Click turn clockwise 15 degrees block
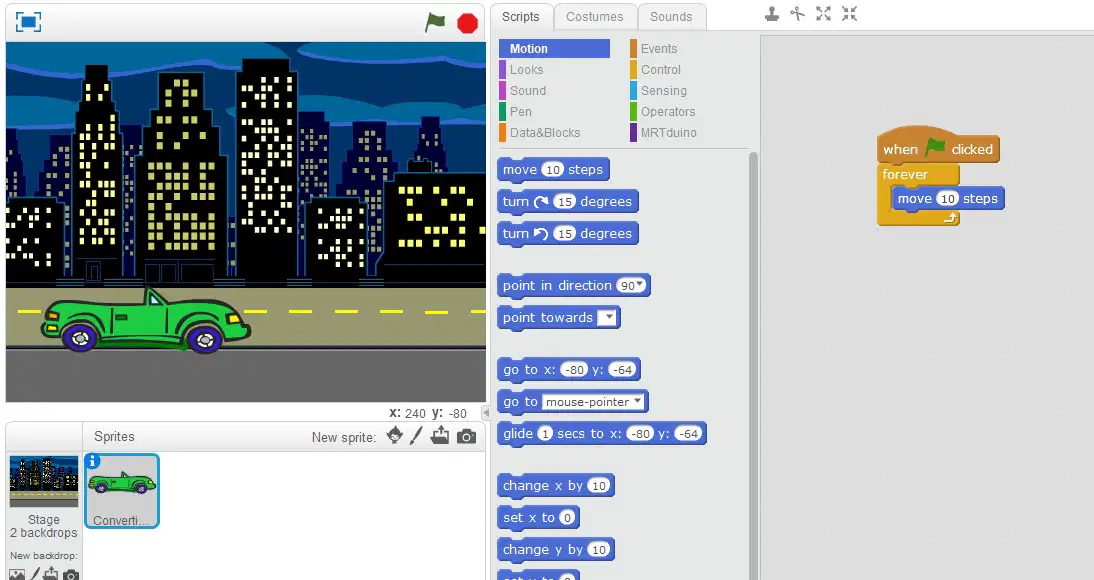The image size is (1094, 580). [x=567, y=202]
